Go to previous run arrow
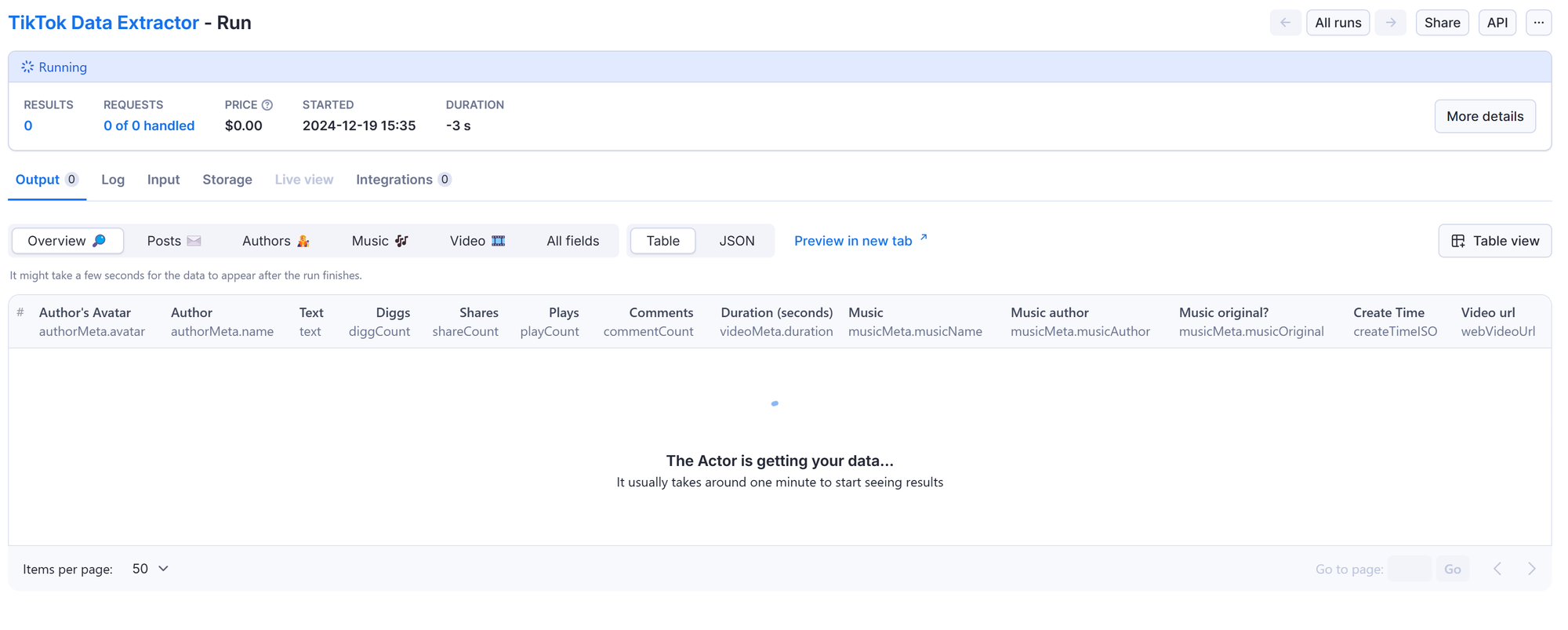The width and height of the screenshot is (1568, 630). point(1285,23)
